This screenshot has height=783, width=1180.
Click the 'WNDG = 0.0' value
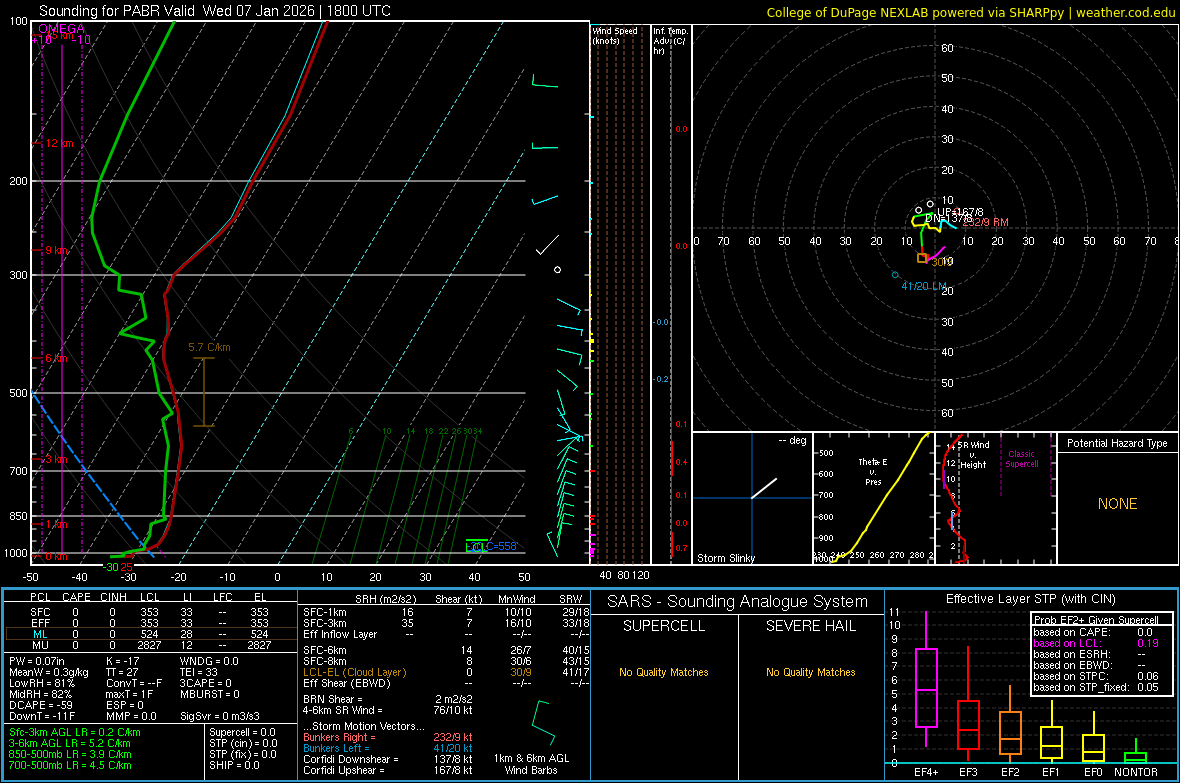pyautogui.click(x=209, y=661)
